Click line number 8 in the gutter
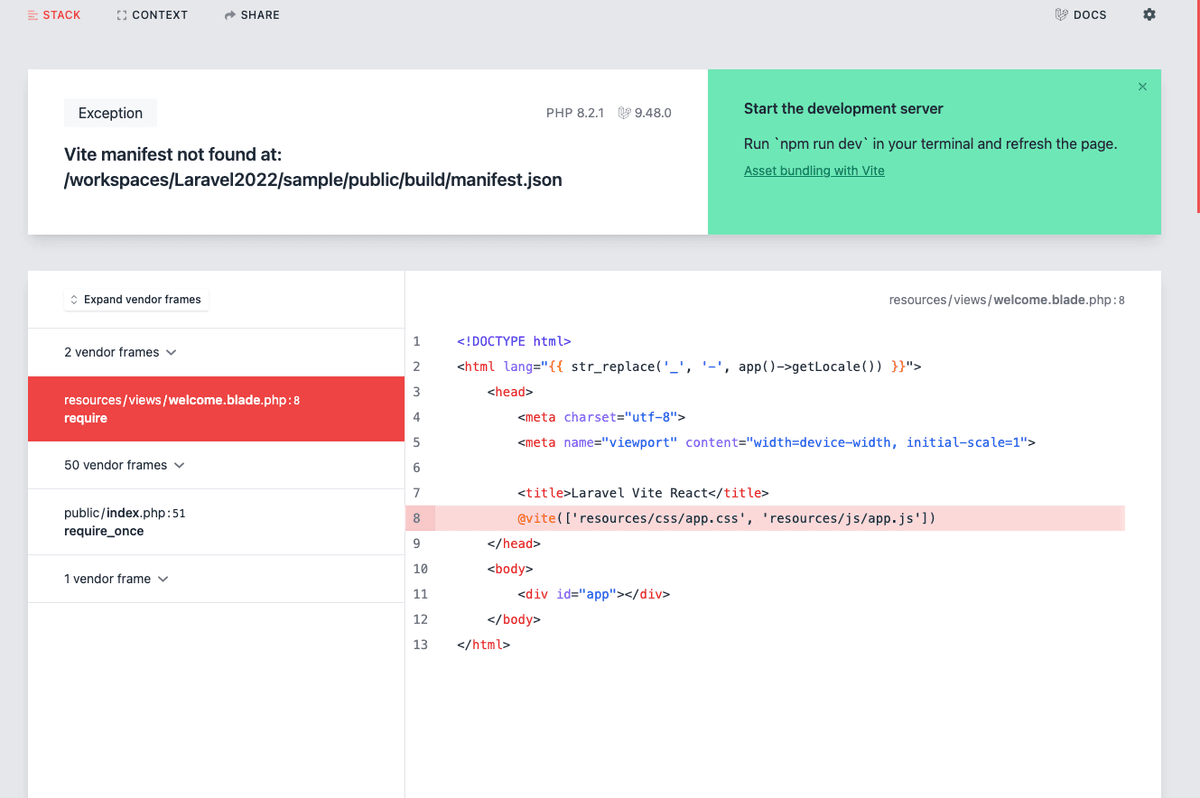The height and width of the screenshot is (798, 1200). (x=417, y=518)
